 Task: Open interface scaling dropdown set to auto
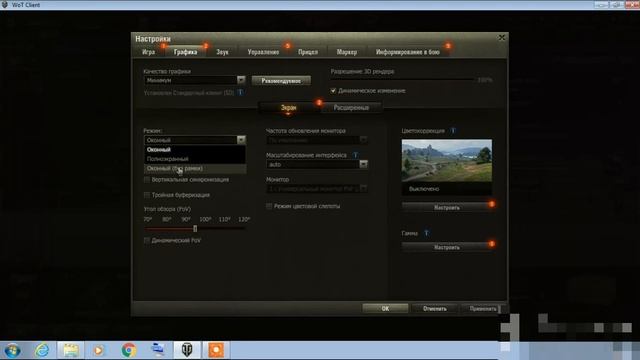coord(317,164)
